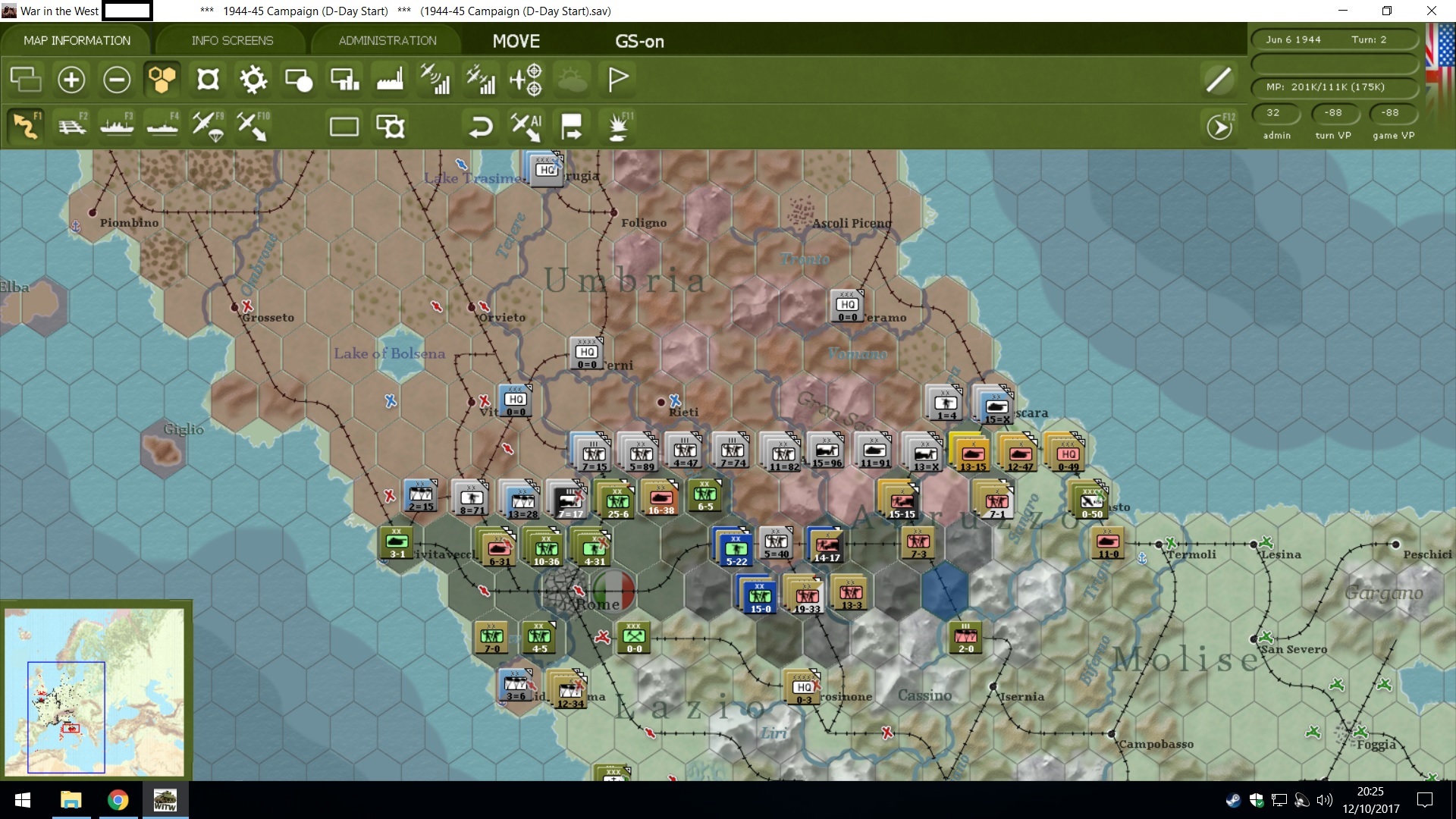This screenshot has height=819, width=1456.
Task: Click the flag with arrow icon
Action: point(572,126)
